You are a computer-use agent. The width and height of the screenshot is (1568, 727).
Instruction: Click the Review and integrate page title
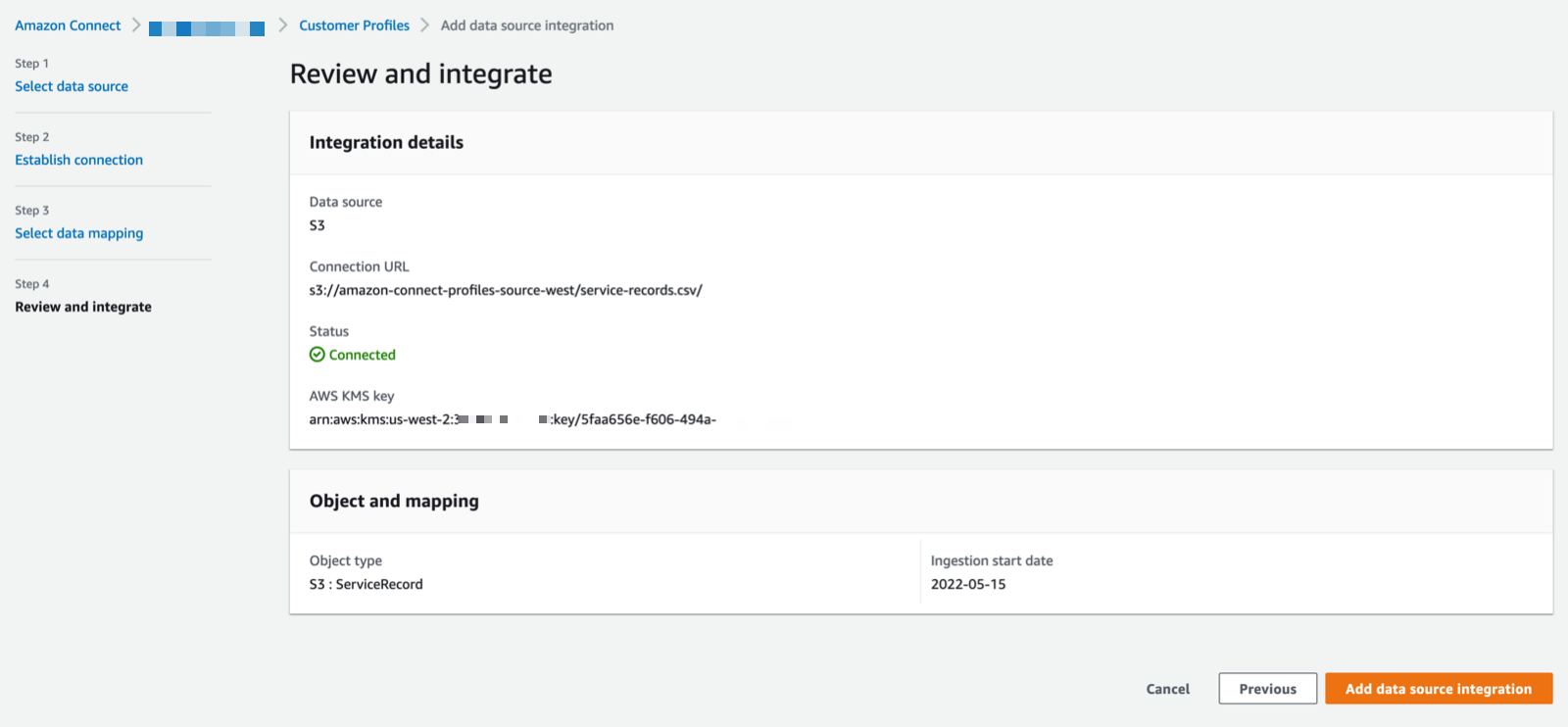[x=420, y=74]
